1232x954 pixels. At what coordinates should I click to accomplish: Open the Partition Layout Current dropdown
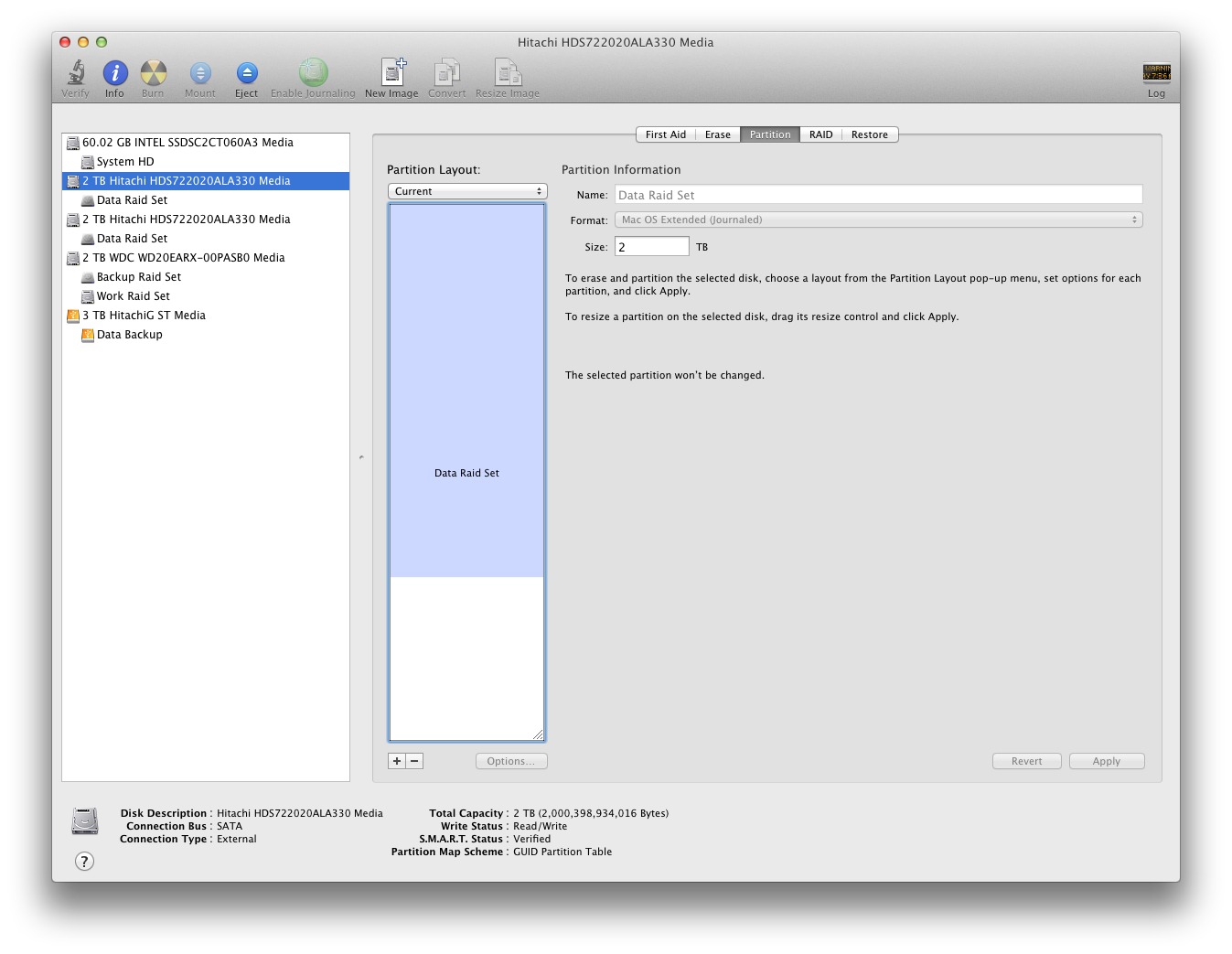tap(467, 191)
